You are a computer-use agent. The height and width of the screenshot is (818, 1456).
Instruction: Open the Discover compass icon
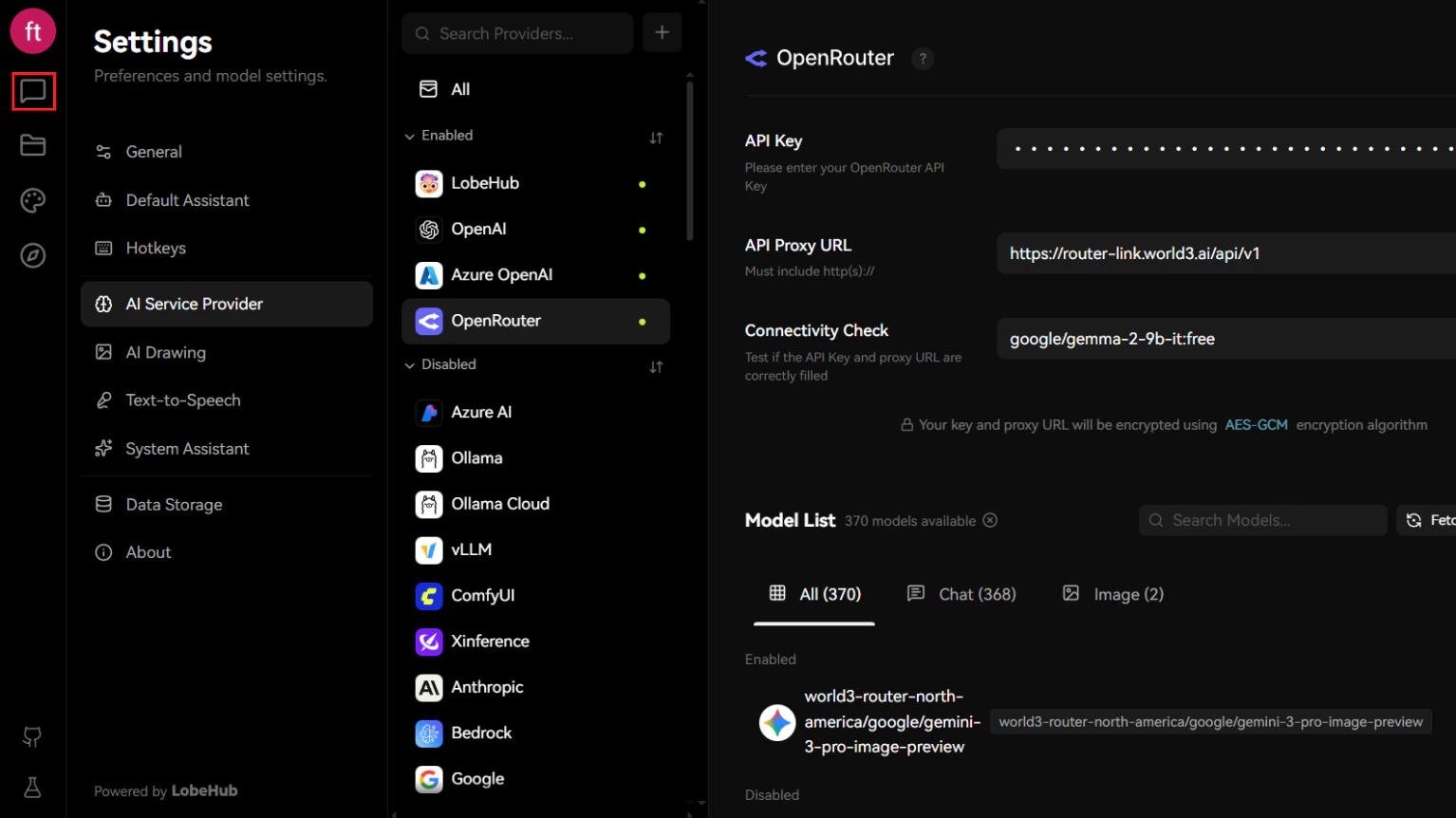(33, 255)
